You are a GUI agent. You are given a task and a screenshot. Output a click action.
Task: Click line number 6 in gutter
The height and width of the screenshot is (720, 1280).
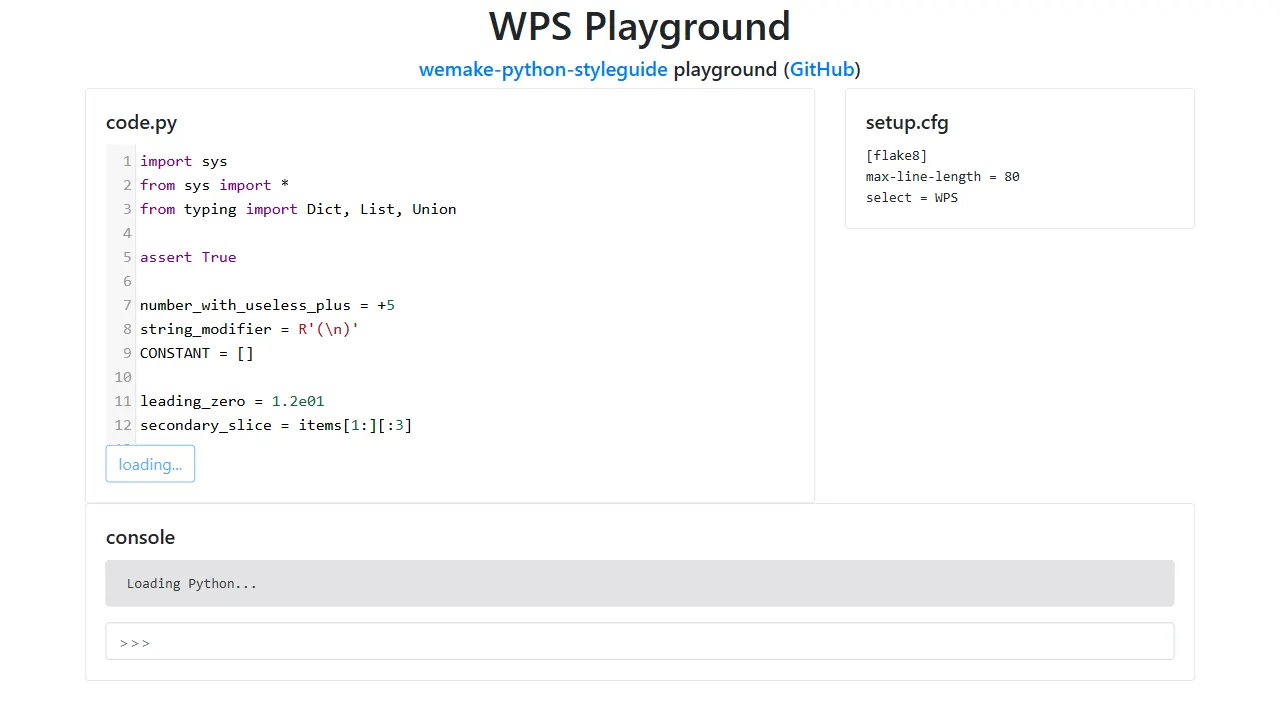point(127,281)
